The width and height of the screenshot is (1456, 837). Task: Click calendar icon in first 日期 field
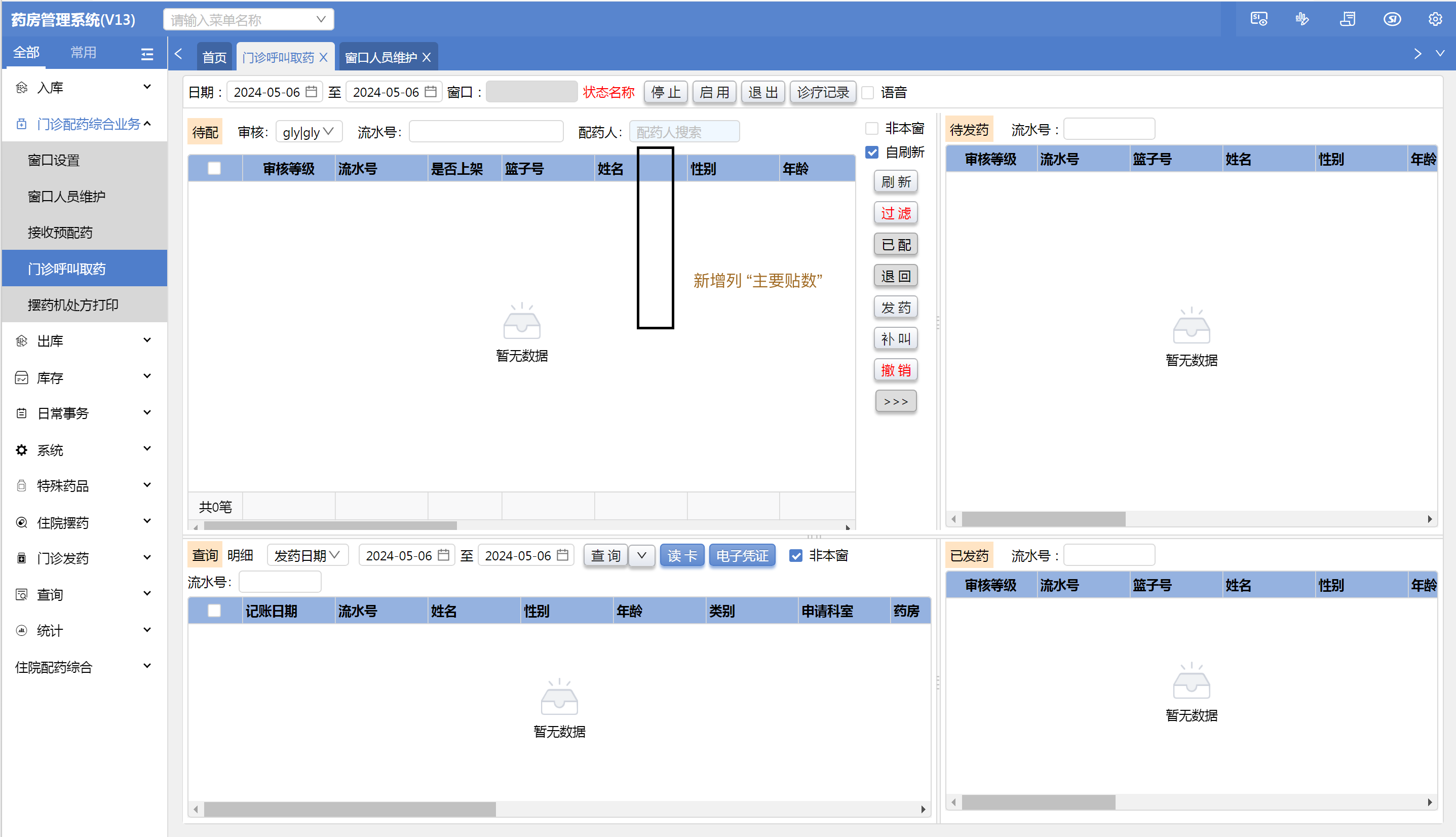click(x=312, y=92)
